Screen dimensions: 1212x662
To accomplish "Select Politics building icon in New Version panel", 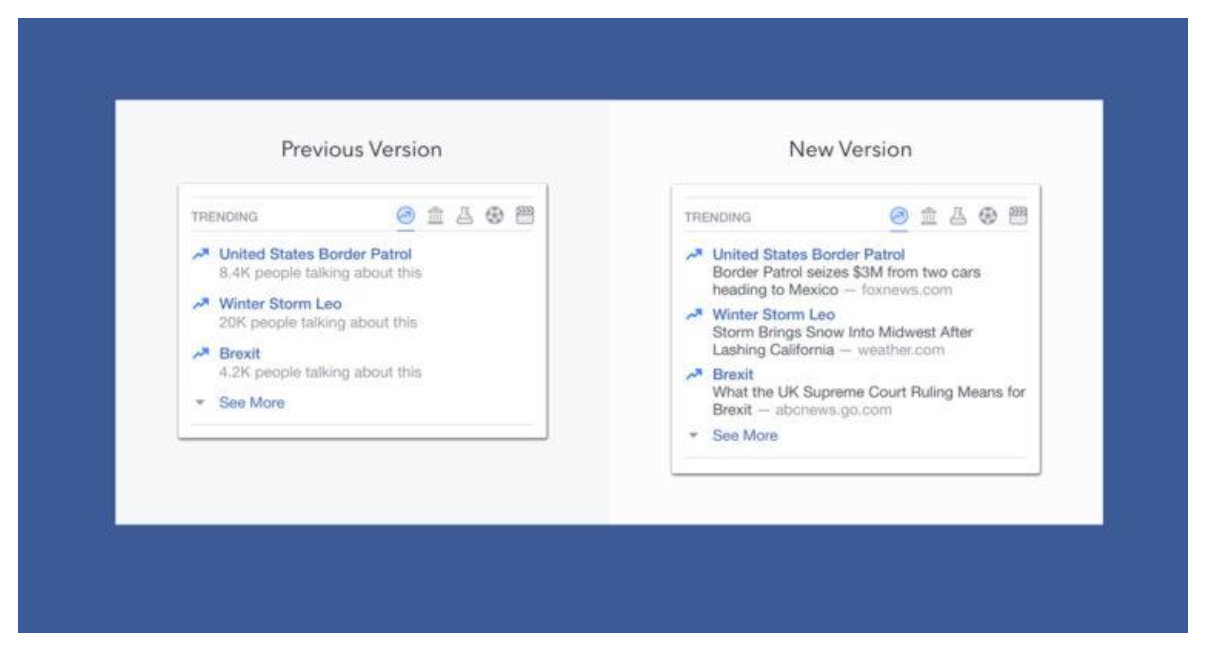I will 929,216.
